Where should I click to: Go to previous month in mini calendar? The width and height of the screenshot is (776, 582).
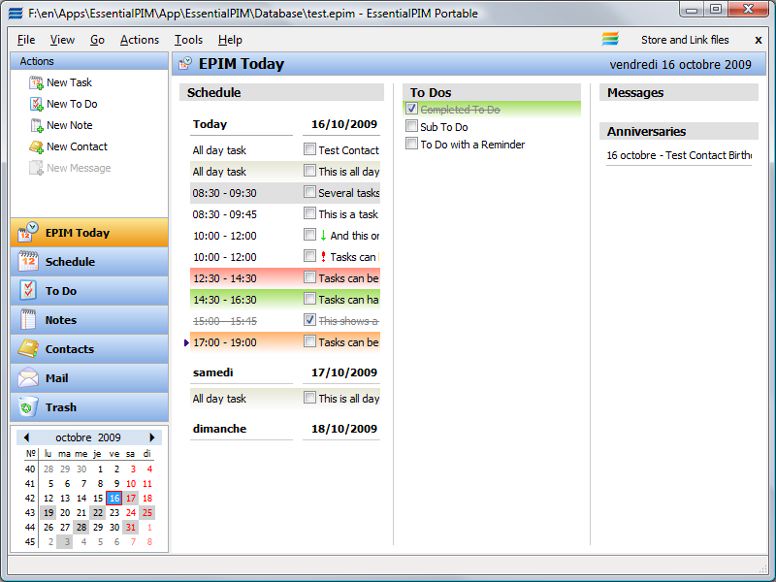click(x=26, y=438)
